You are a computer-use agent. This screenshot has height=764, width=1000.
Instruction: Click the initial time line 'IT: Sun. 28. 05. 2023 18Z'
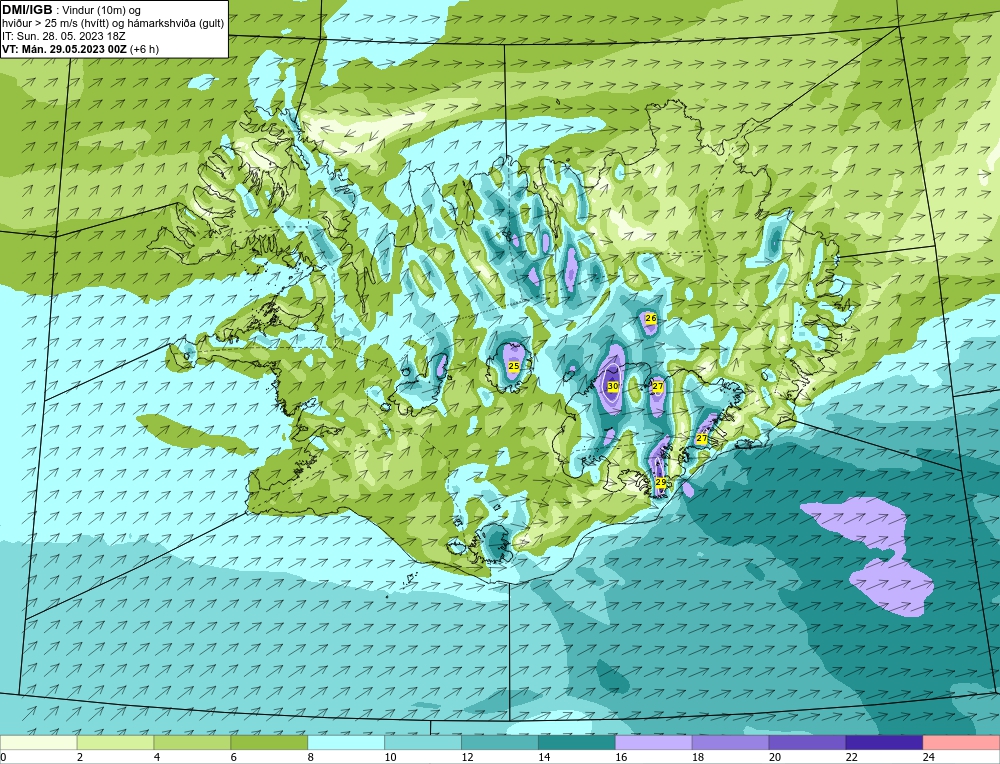point(64,36)
